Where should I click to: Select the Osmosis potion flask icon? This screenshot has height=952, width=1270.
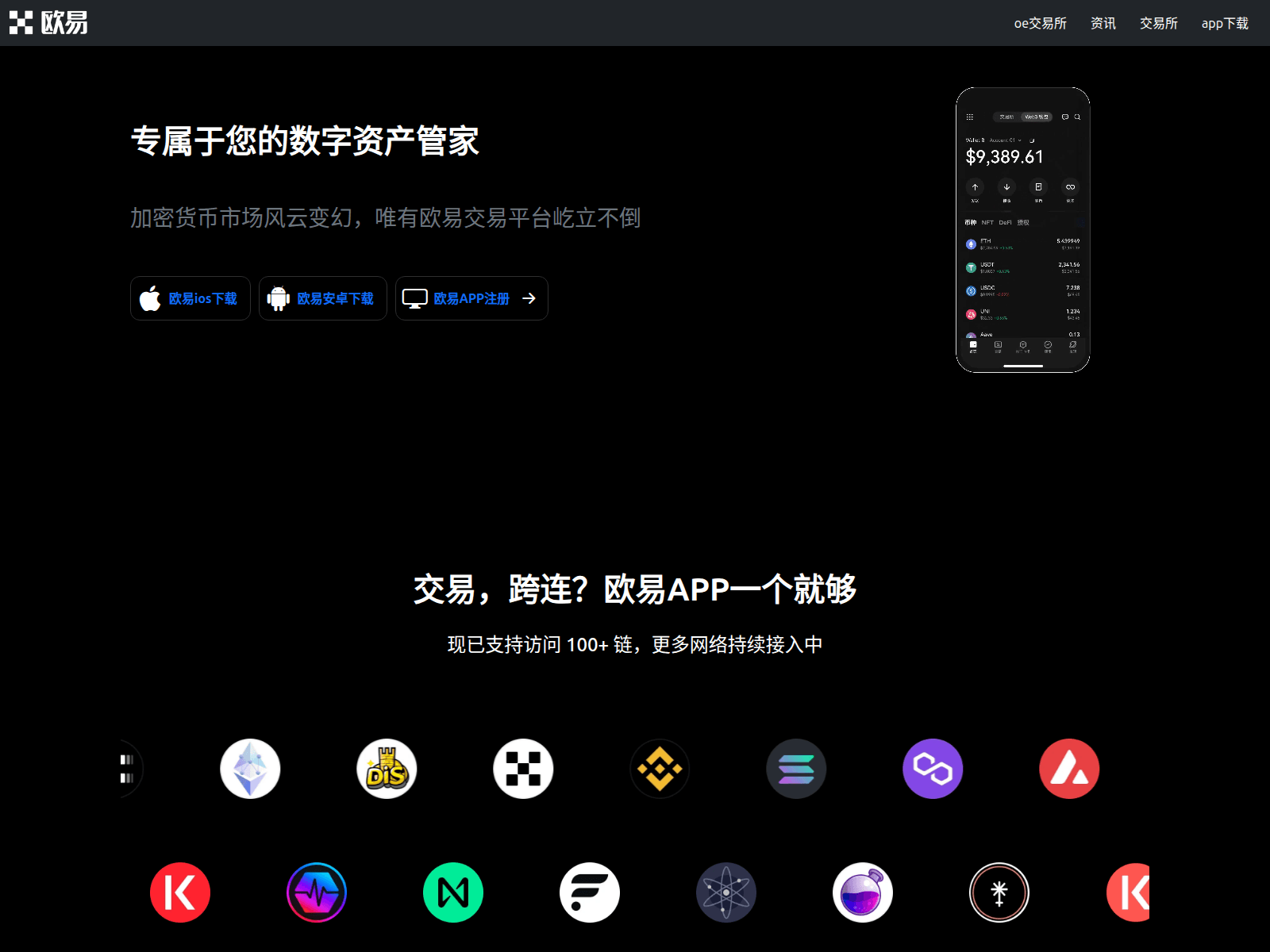pos(863,892)
